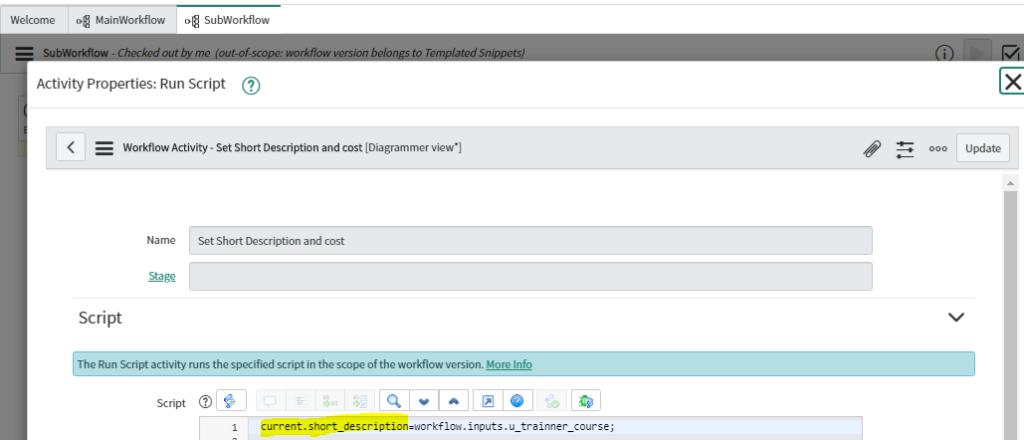Click line 1 of the script code
Viewport: 1024px width, 440px height.
[438, 427]
